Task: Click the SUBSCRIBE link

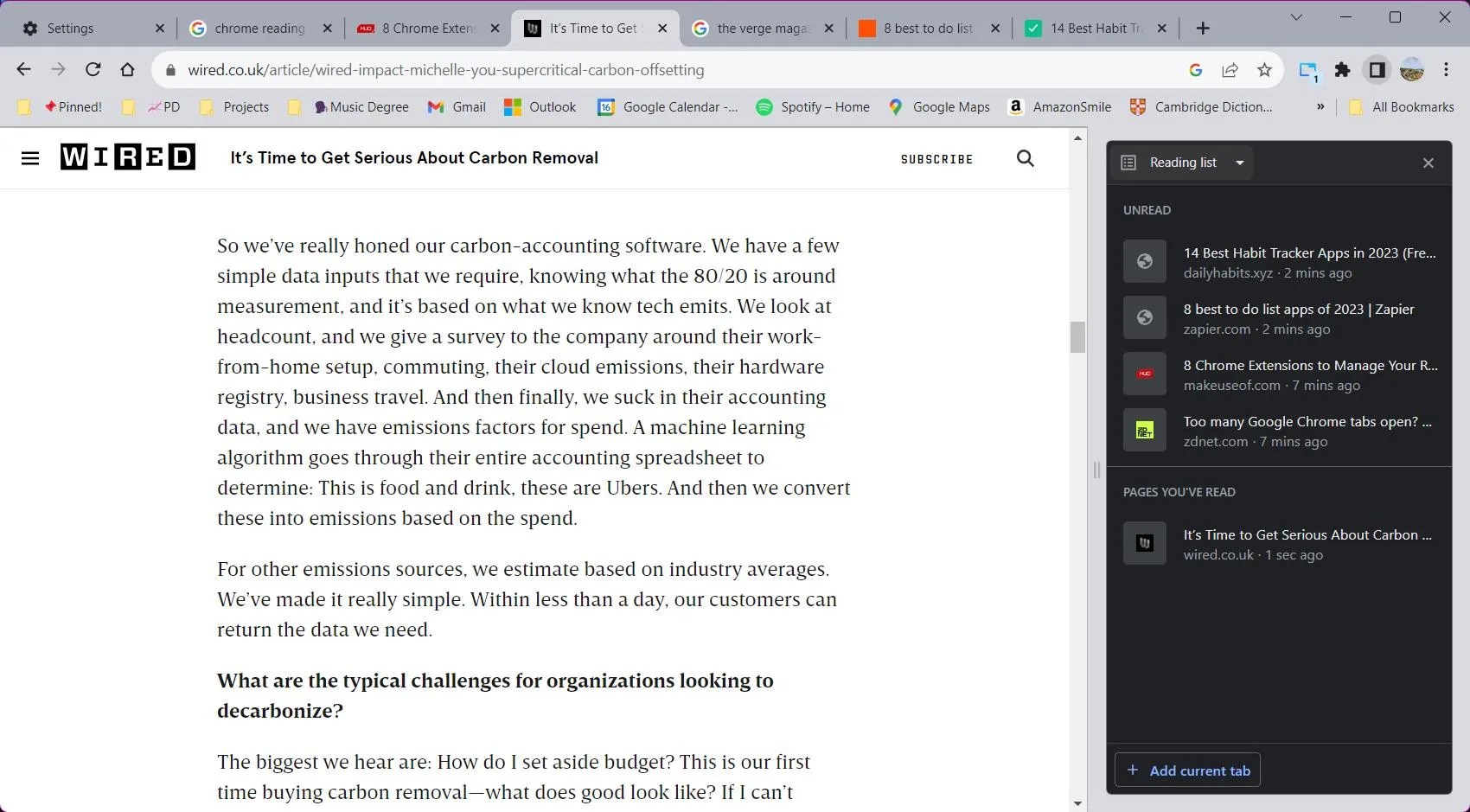Action: coord(936,159)
